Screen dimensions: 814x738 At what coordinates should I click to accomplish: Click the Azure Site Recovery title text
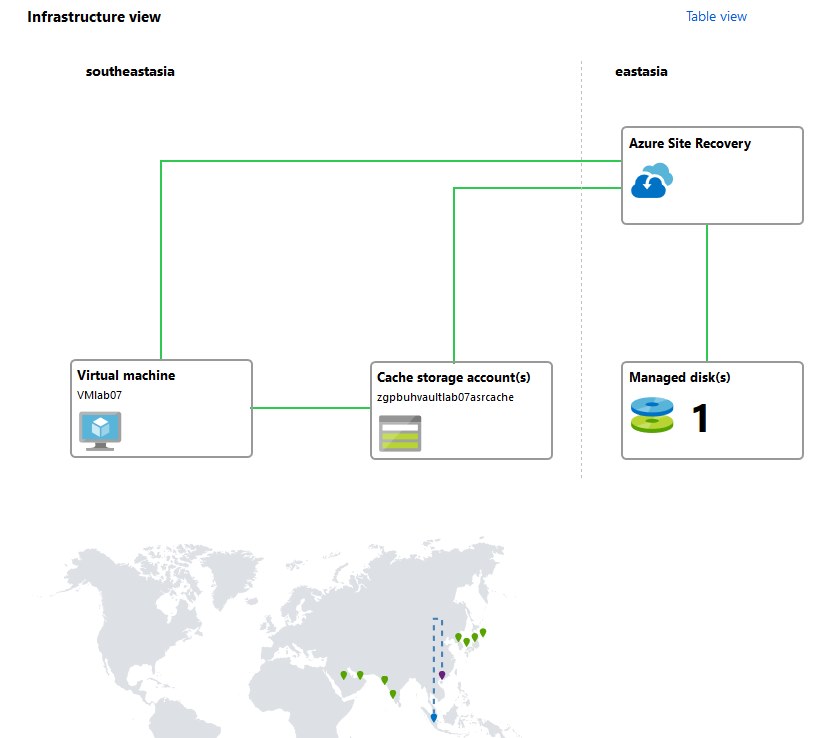pos(689,143)
